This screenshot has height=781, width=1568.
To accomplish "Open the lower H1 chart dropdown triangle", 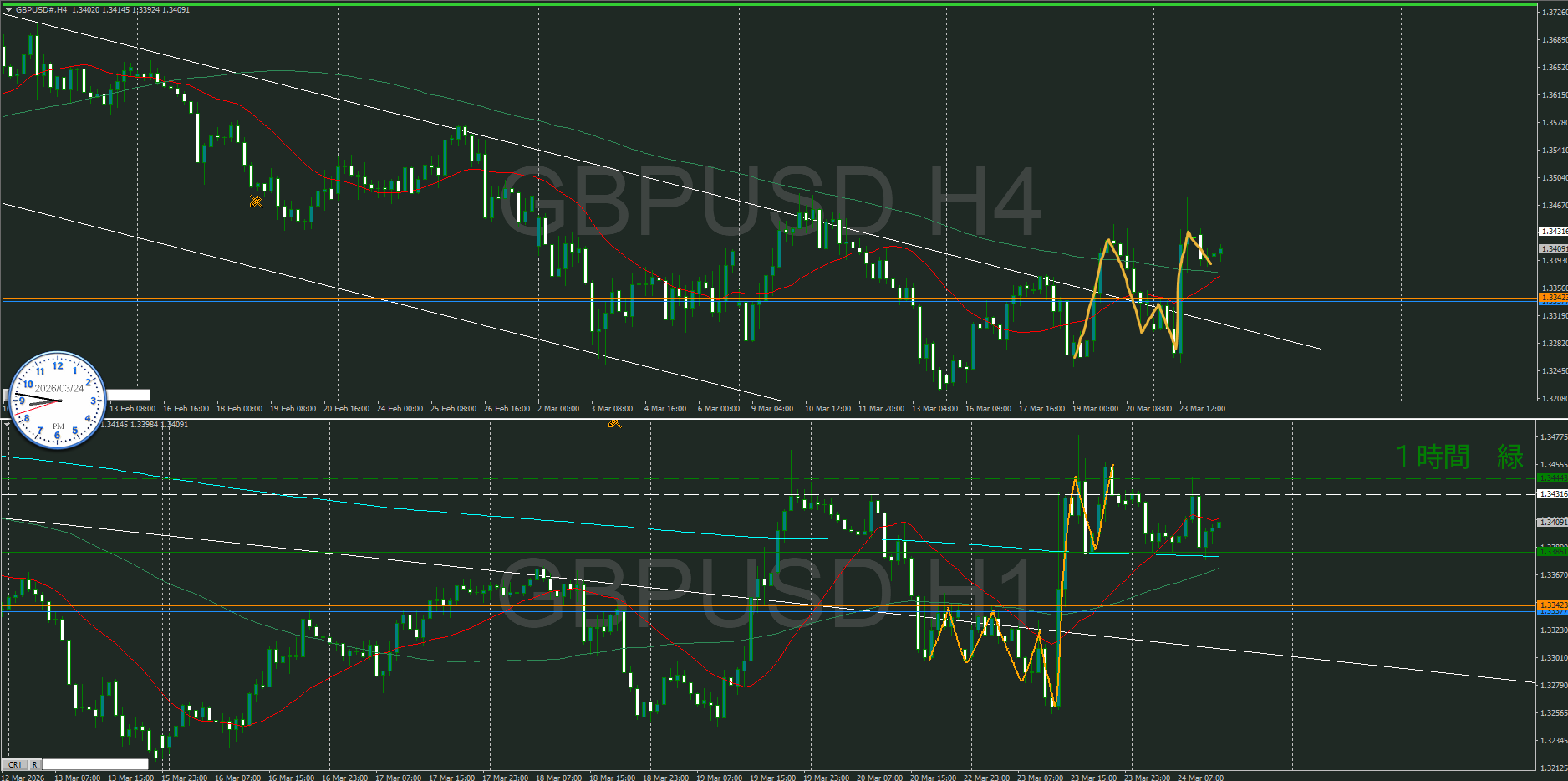I will point(8,425).
